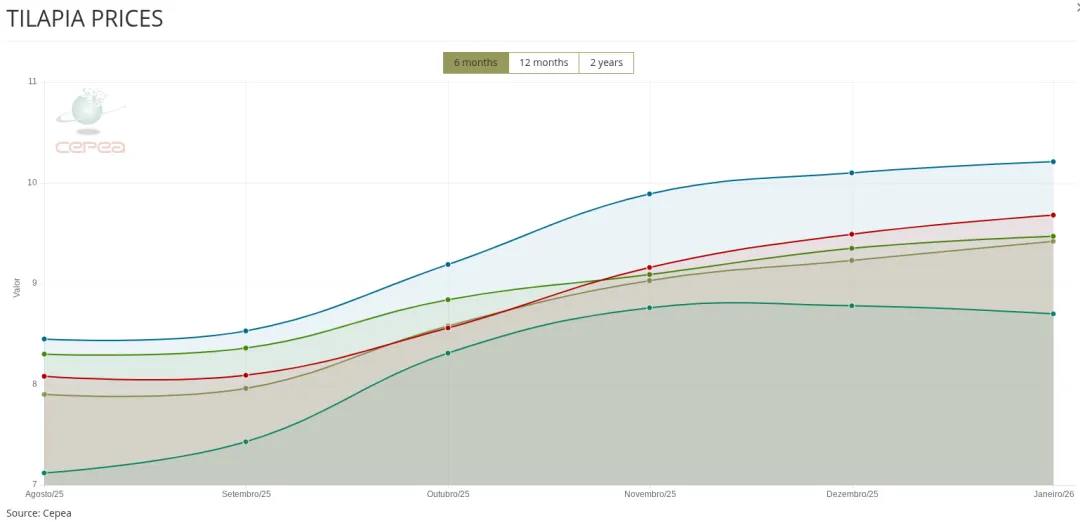This screenshot has width=1080, height=523.
Task: Click tan series point at Agosto/25
Action: tap(44, 394)
